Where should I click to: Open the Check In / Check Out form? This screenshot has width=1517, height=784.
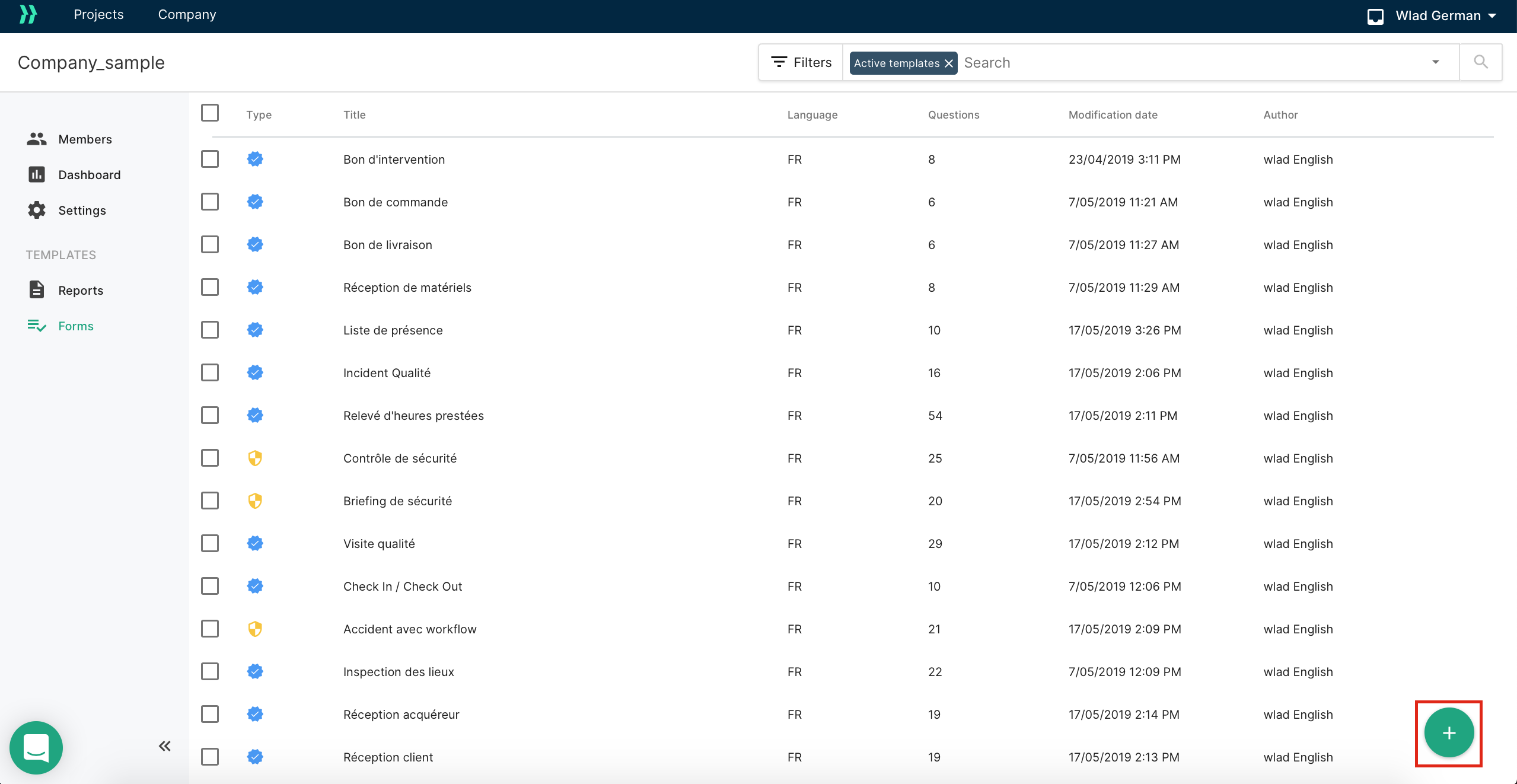coord(403,587)
